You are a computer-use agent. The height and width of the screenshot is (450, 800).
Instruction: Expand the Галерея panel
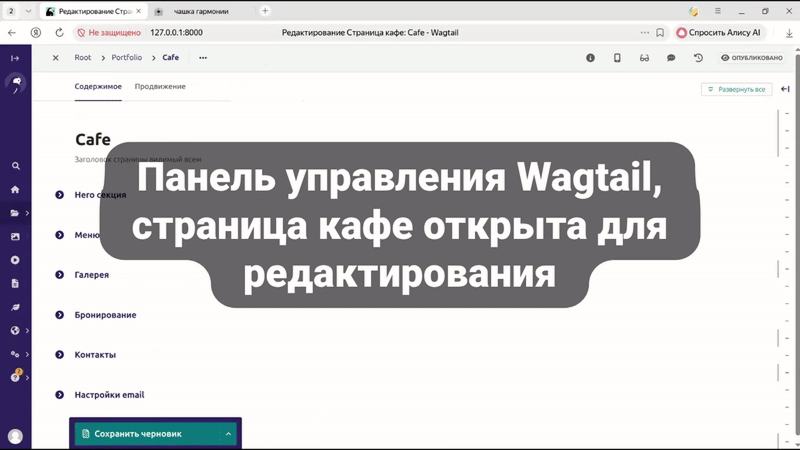click(60, 274)
